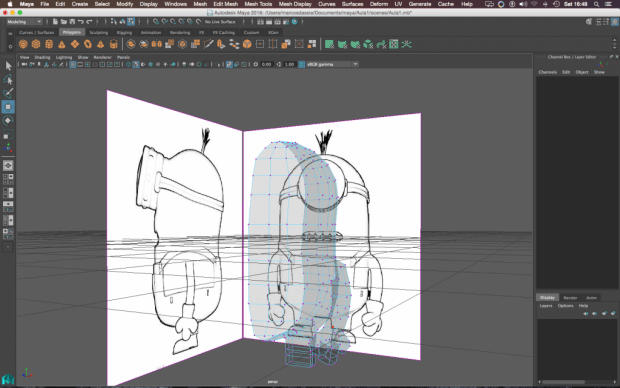The width and height of the screenshot is (620, 388).
Task: Create a polygon pyramid from the shelf
Action: 100,44
